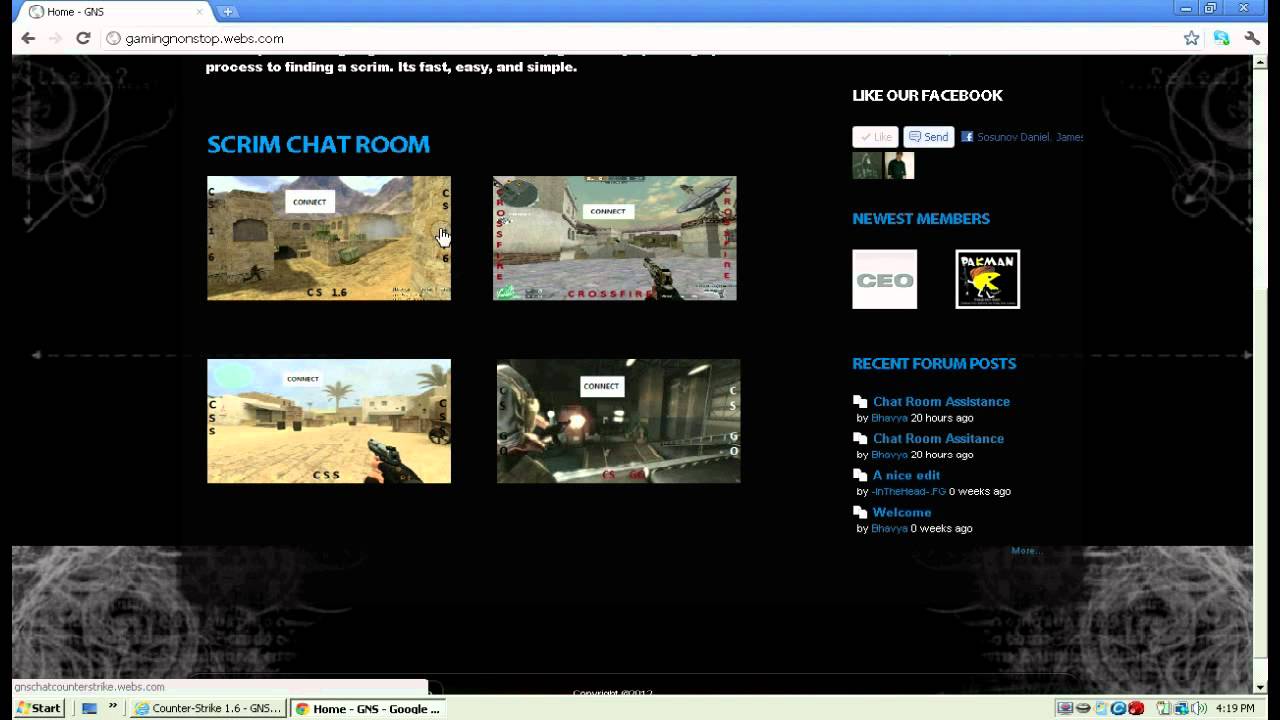Click the forum icon beside A nice edit
This screenshot has width=1280, height=720.
tap(860, 475)
